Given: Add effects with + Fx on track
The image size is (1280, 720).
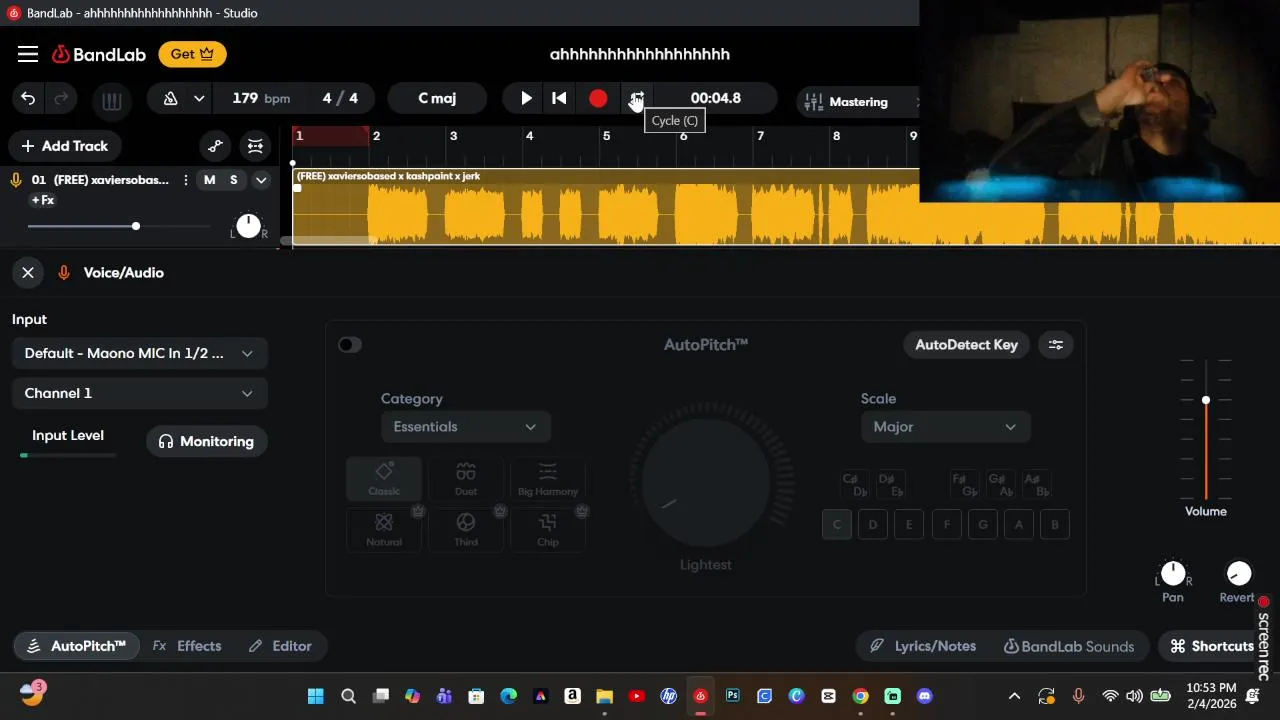Looking at the screenshot, I should click(43, 200).
